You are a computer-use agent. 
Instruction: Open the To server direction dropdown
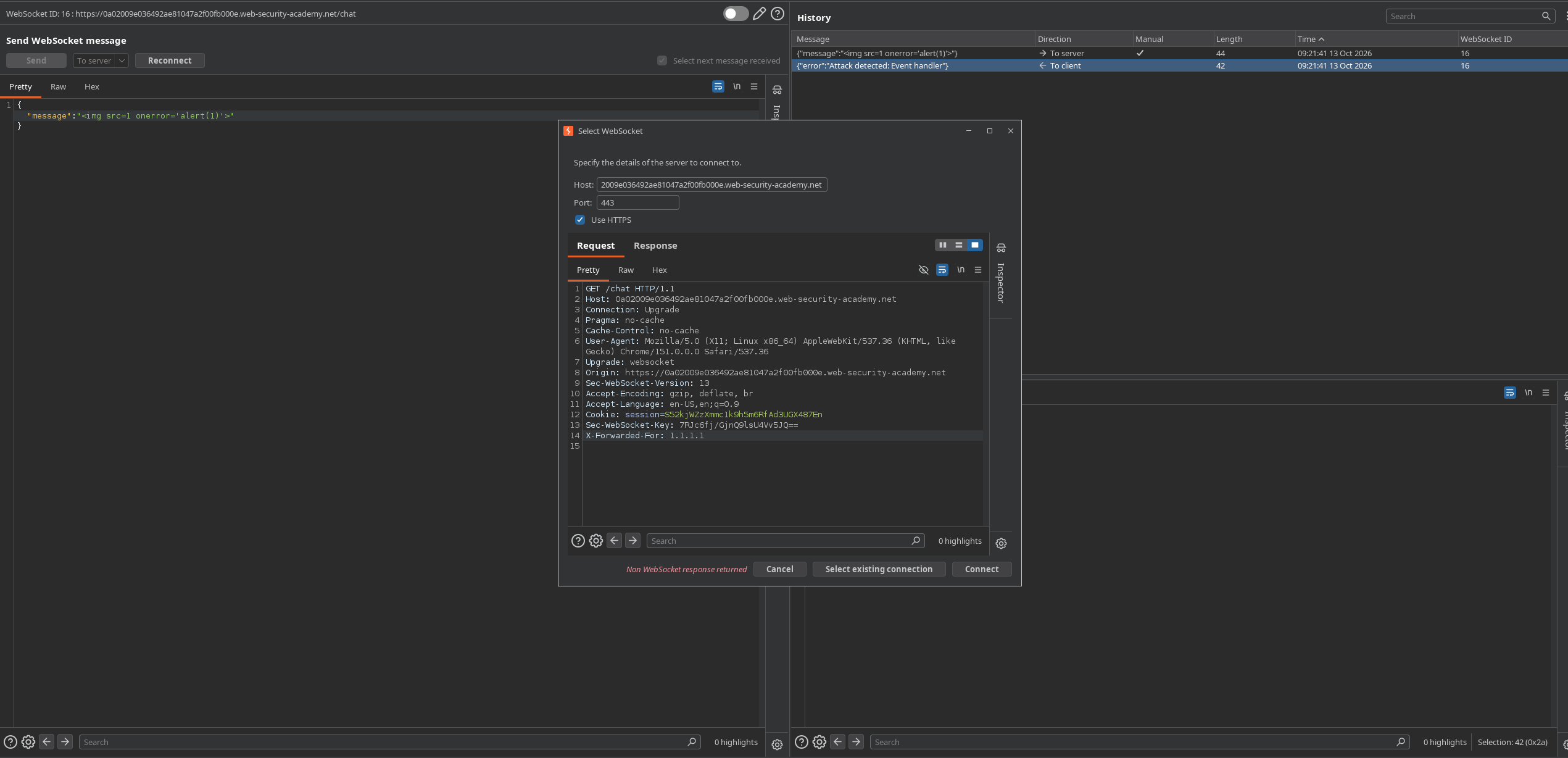coord(101,60)
